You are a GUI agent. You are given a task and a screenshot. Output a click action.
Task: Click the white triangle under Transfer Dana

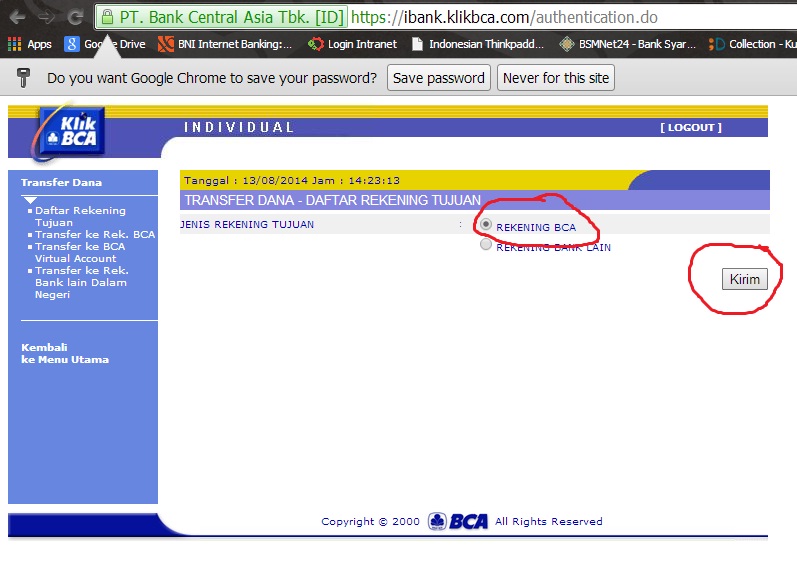click(30, 200)
